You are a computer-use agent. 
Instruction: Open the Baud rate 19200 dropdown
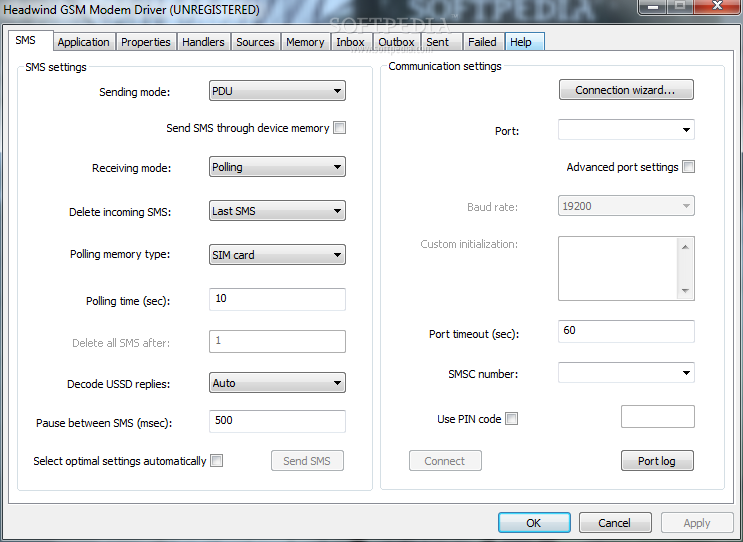point(626,206)
